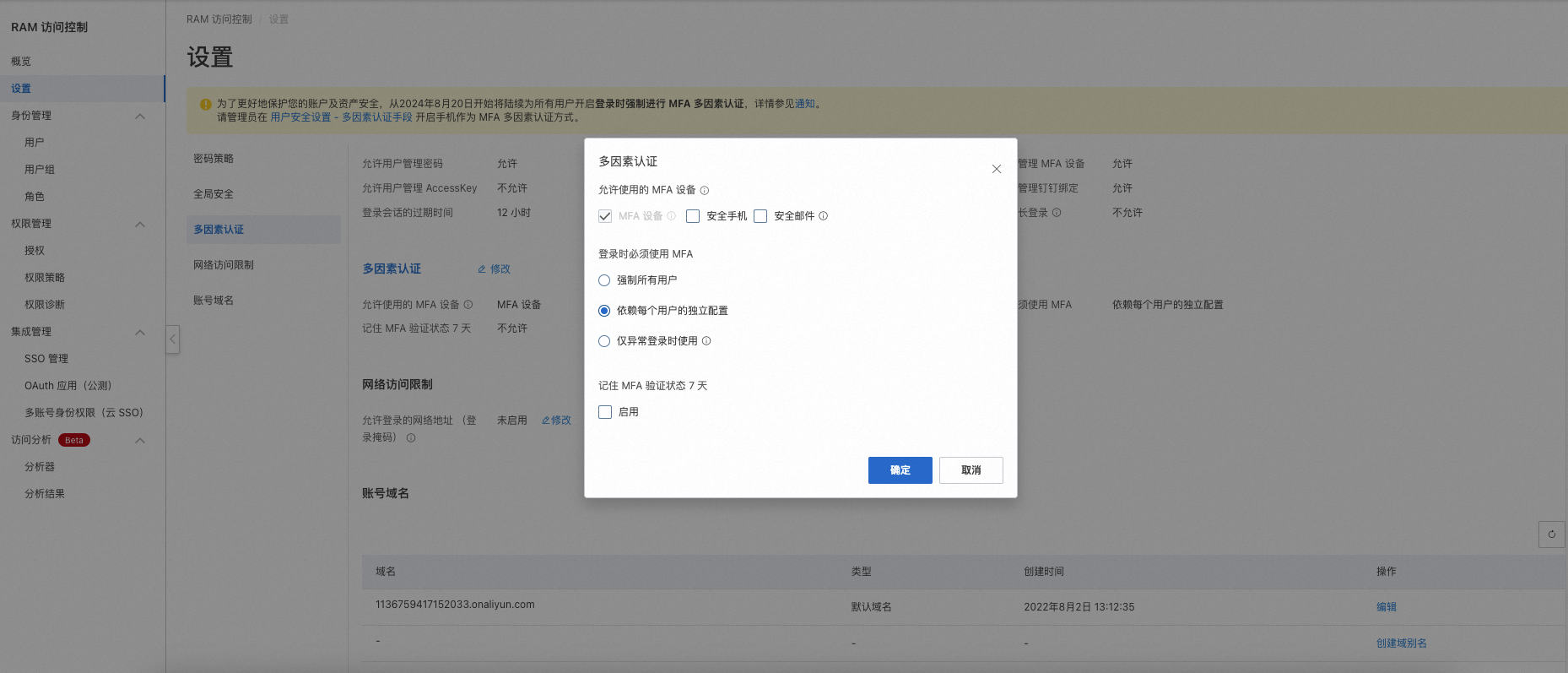Click info icon beside disabled MFA 设备 checkbox

672,216
